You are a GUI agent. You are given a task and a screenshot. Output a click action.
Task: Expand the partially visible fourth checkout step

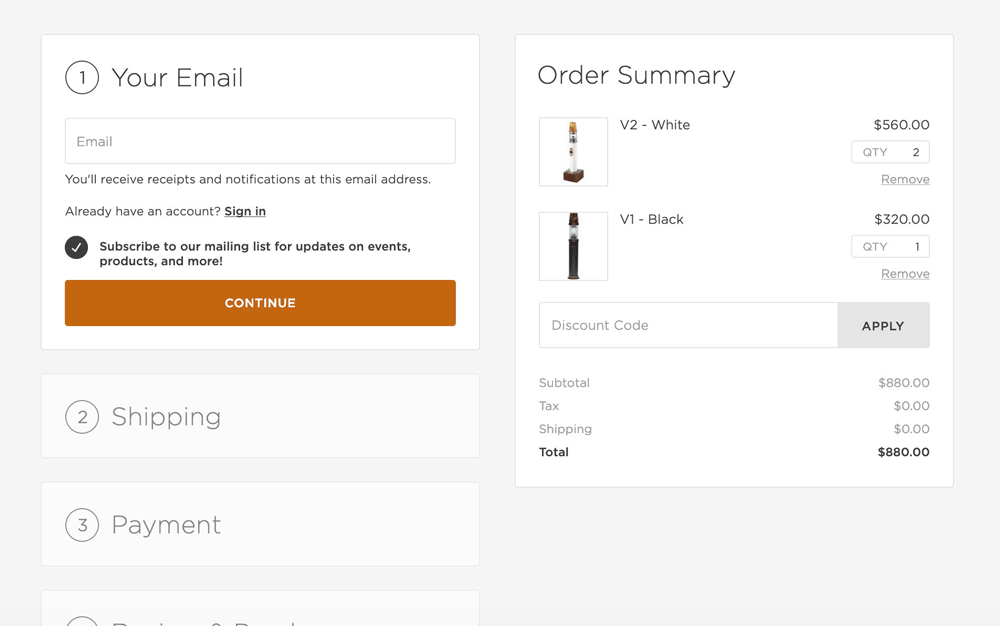pyautogui.click(x=260, y=609)
